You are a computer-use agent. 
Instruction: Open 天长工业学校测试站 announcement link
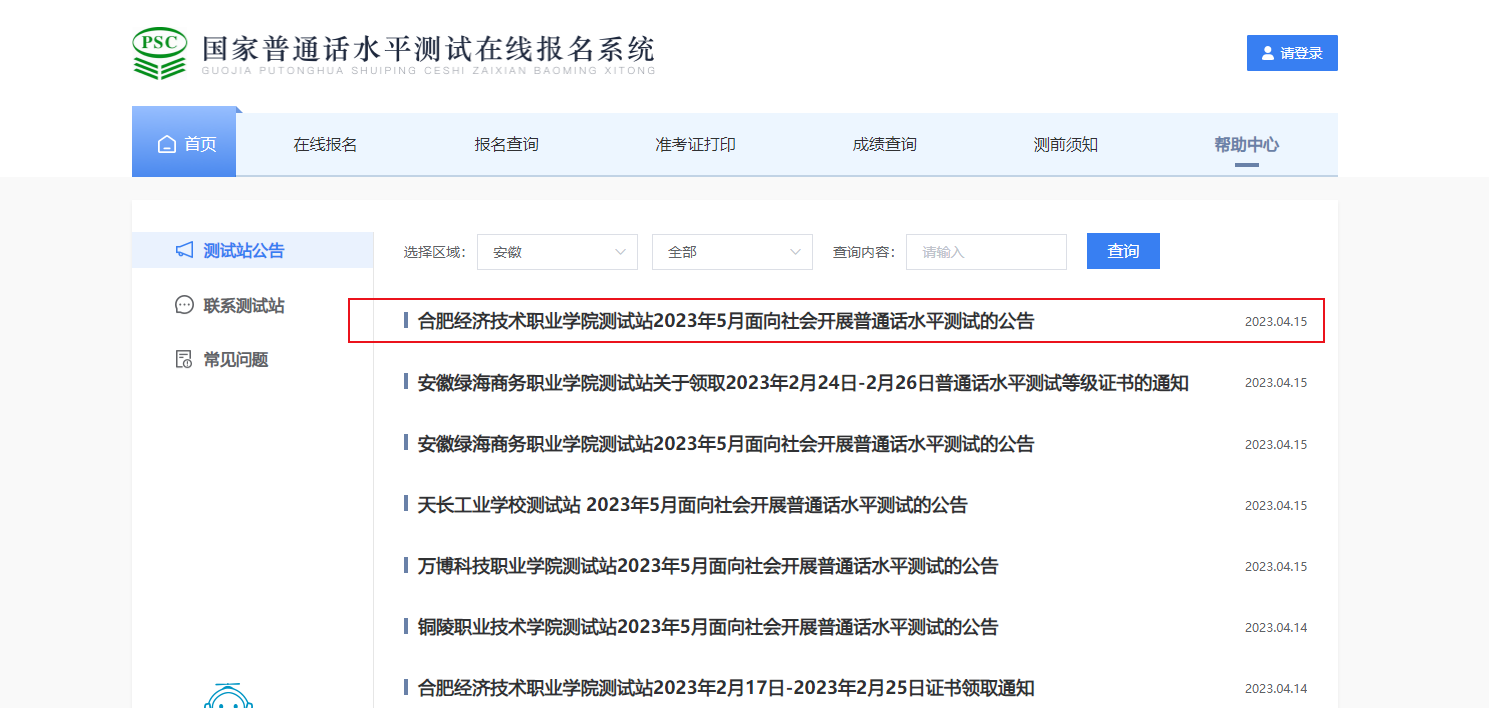coord(692,505)
